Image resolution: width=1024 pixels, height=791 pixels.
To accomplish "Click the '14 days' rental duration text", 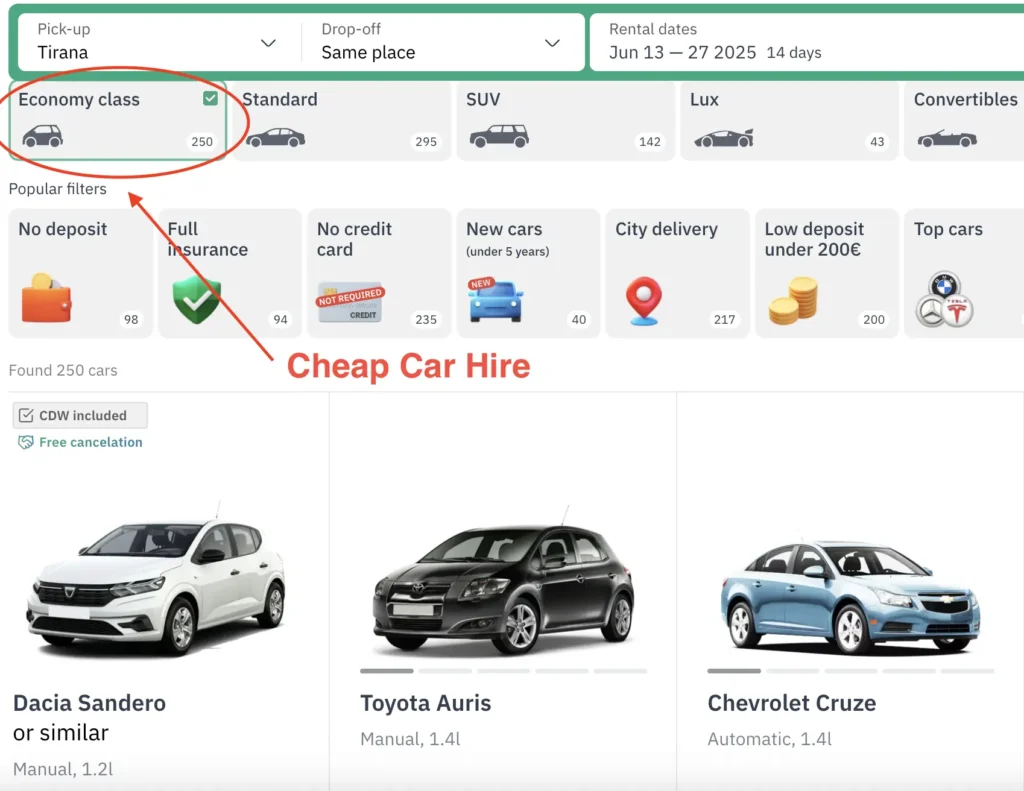I will click(793, 53).
